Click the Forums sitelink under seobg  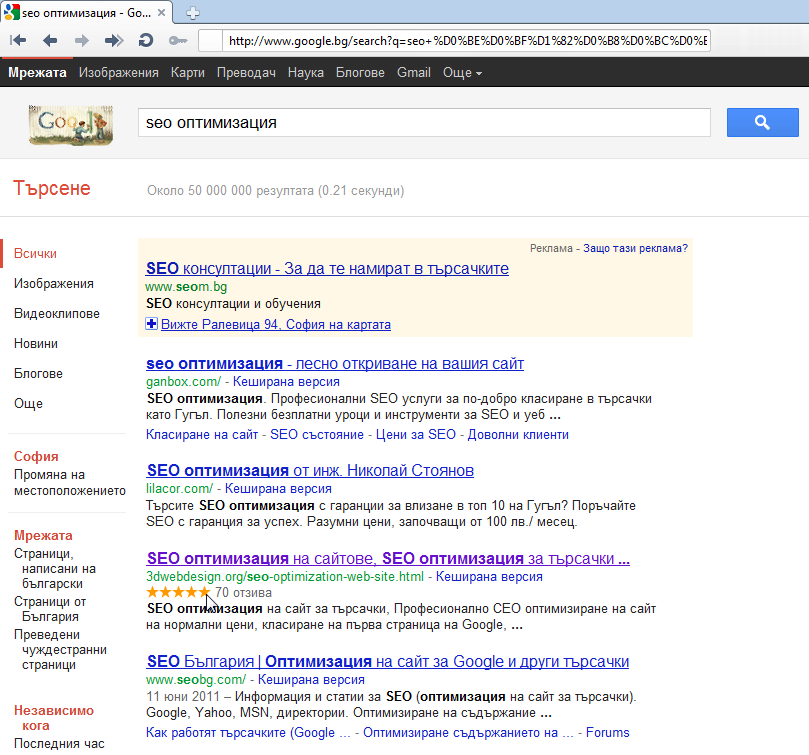(x=607, y=733)
